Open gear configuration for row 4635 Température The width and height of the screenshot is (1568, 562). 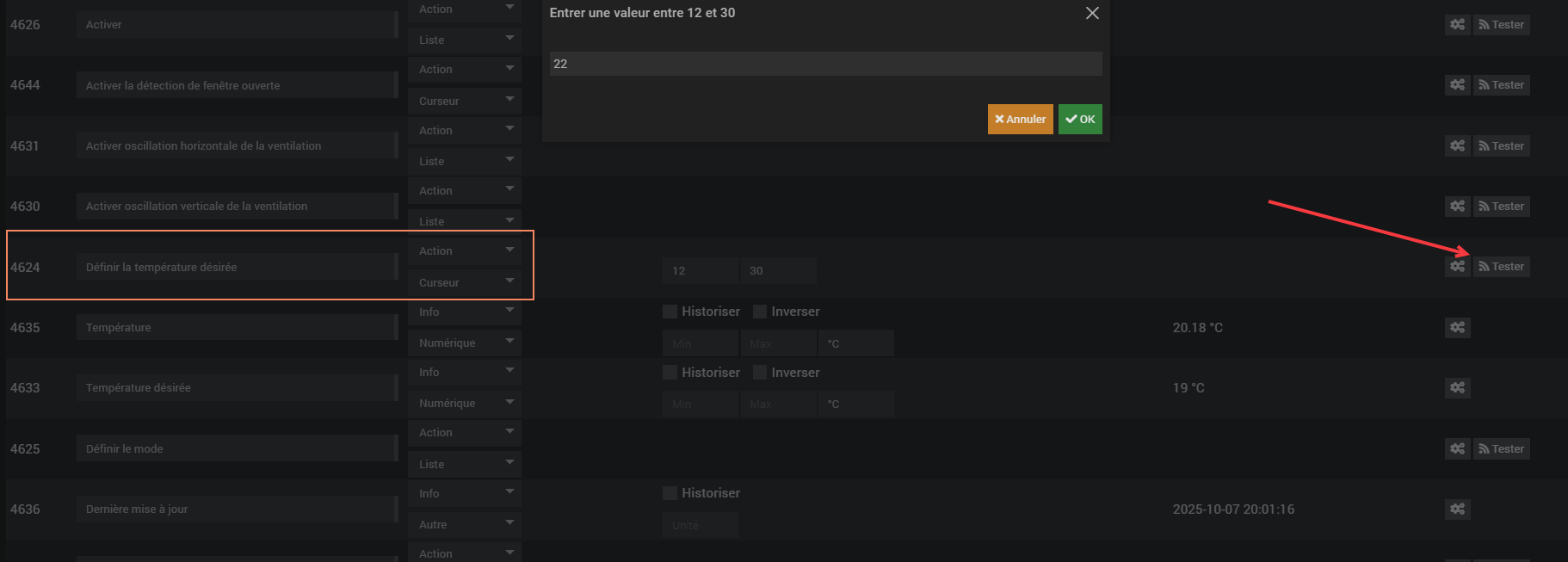click(x=1457, y=328)
